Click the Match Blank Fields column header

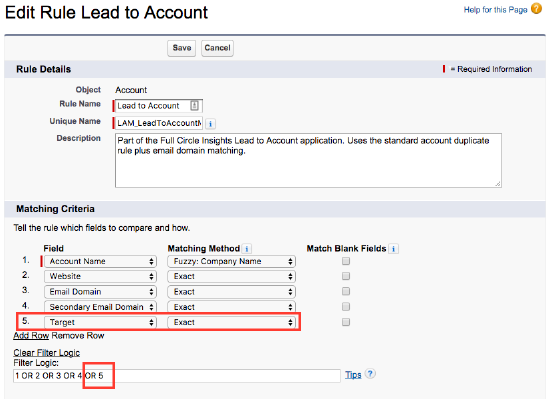(x=346, y=249)
